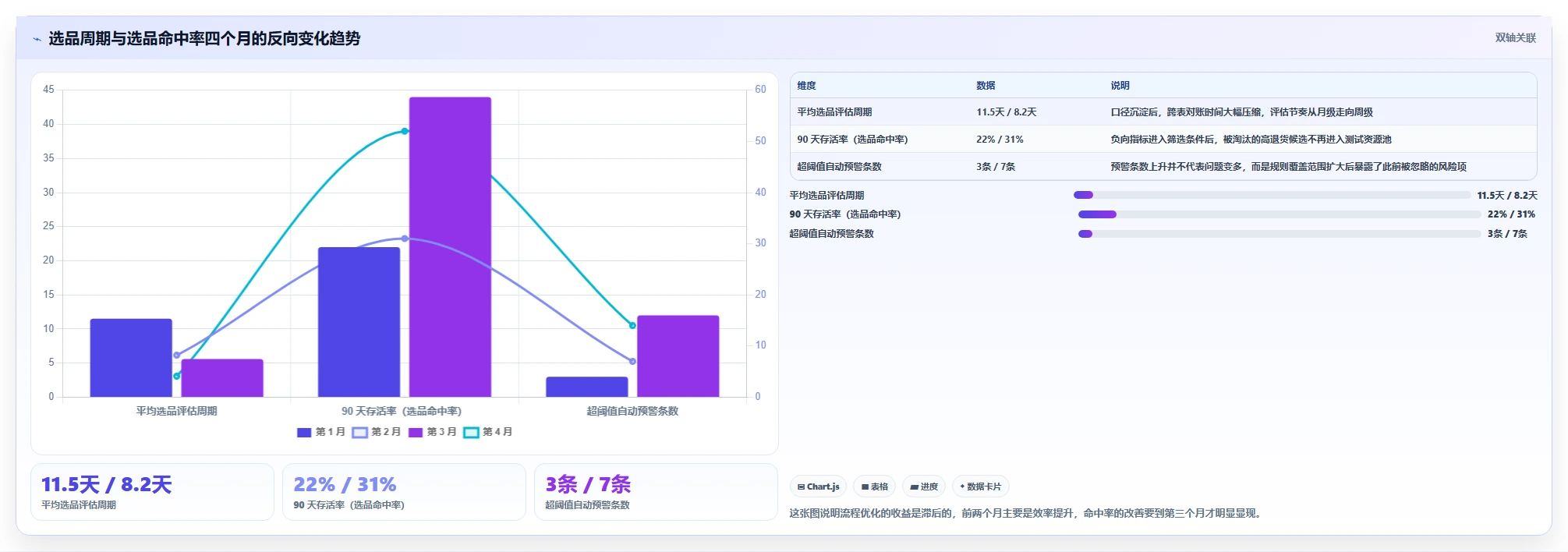Click the note starting 负向指标进入筛选条件后
1568x552 pixels.
click(x=1251, y=140)
